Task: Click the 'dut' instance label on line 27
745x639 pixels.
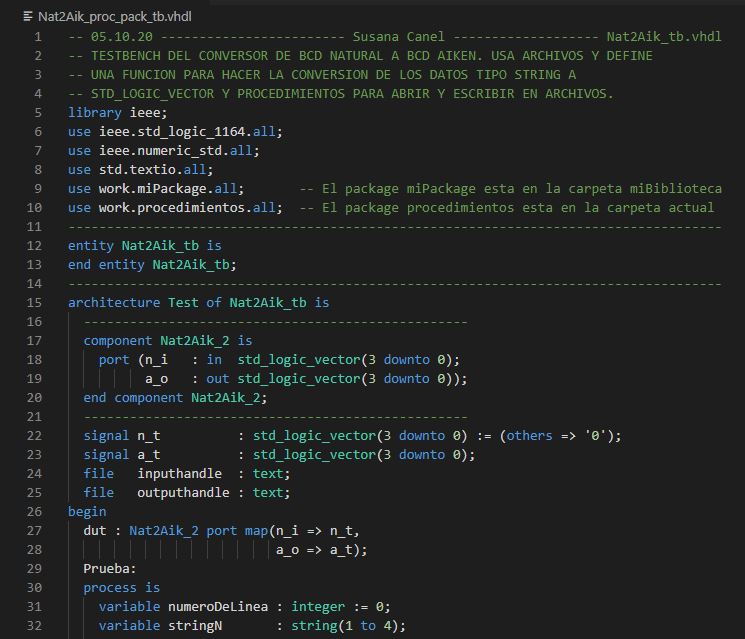Action: point(94,530)
